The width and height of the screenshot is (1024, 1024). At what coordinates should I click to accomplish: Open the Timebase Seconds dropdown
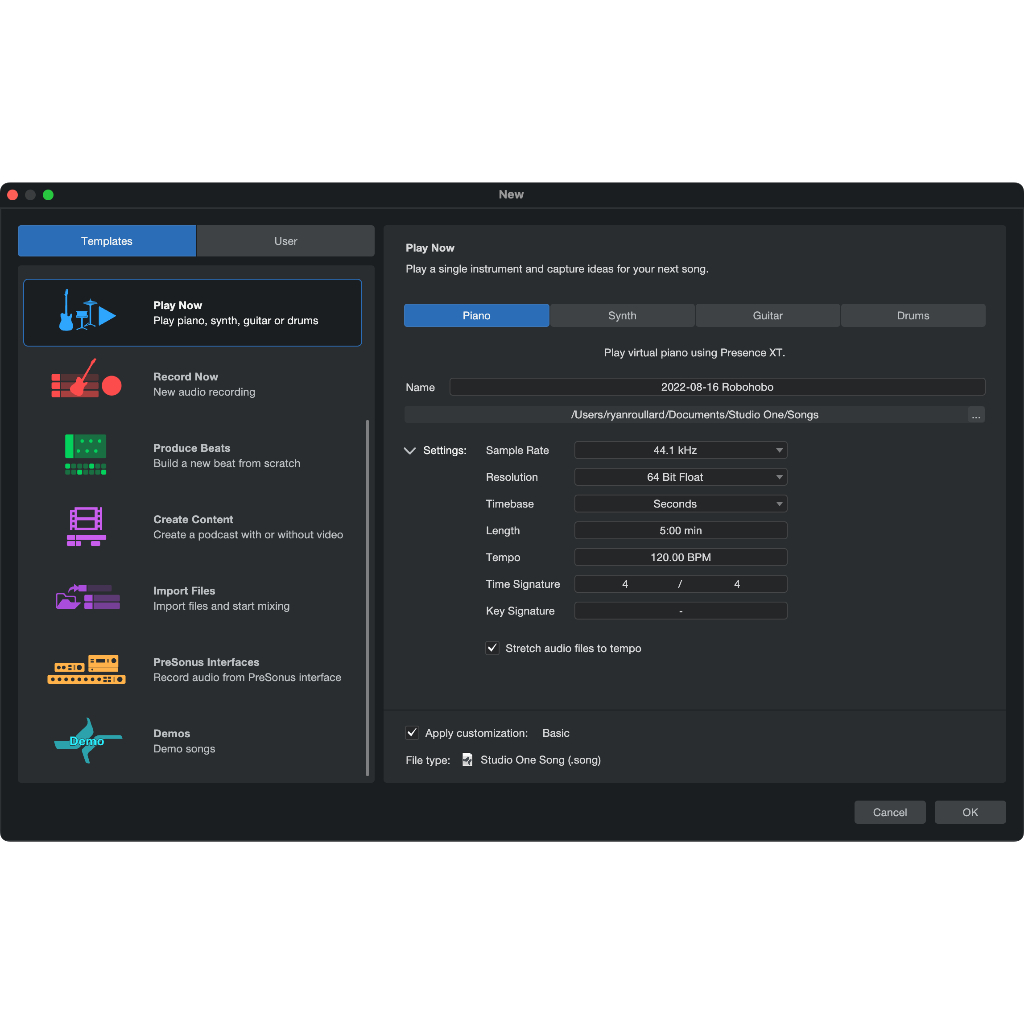pyautogui.click(x=680, y=504)
